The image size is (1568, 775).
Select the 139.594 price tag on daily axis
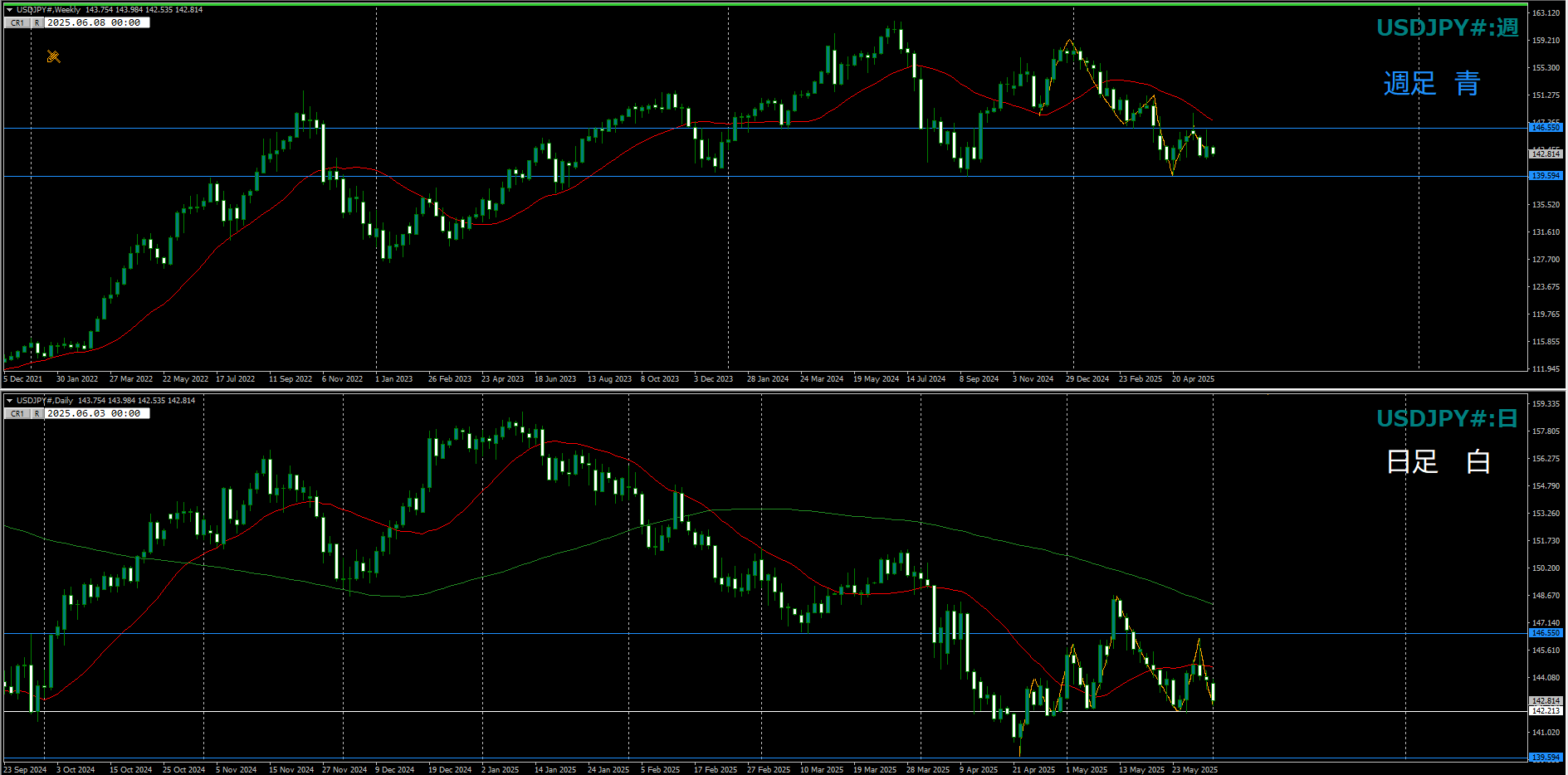pyautogui.click(x=1546, y=758)
